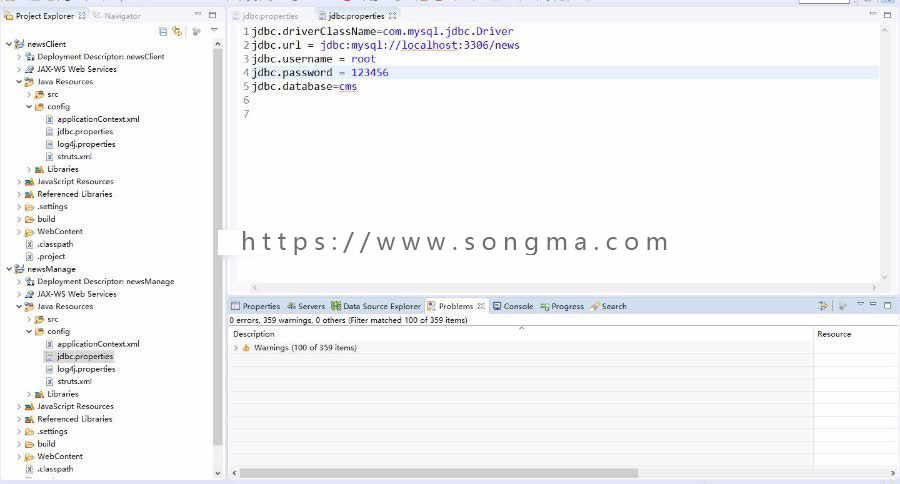Click the newsClient project icon
Image resolution: width=900 pixels, height=484 pixels.
coord(20,44)
